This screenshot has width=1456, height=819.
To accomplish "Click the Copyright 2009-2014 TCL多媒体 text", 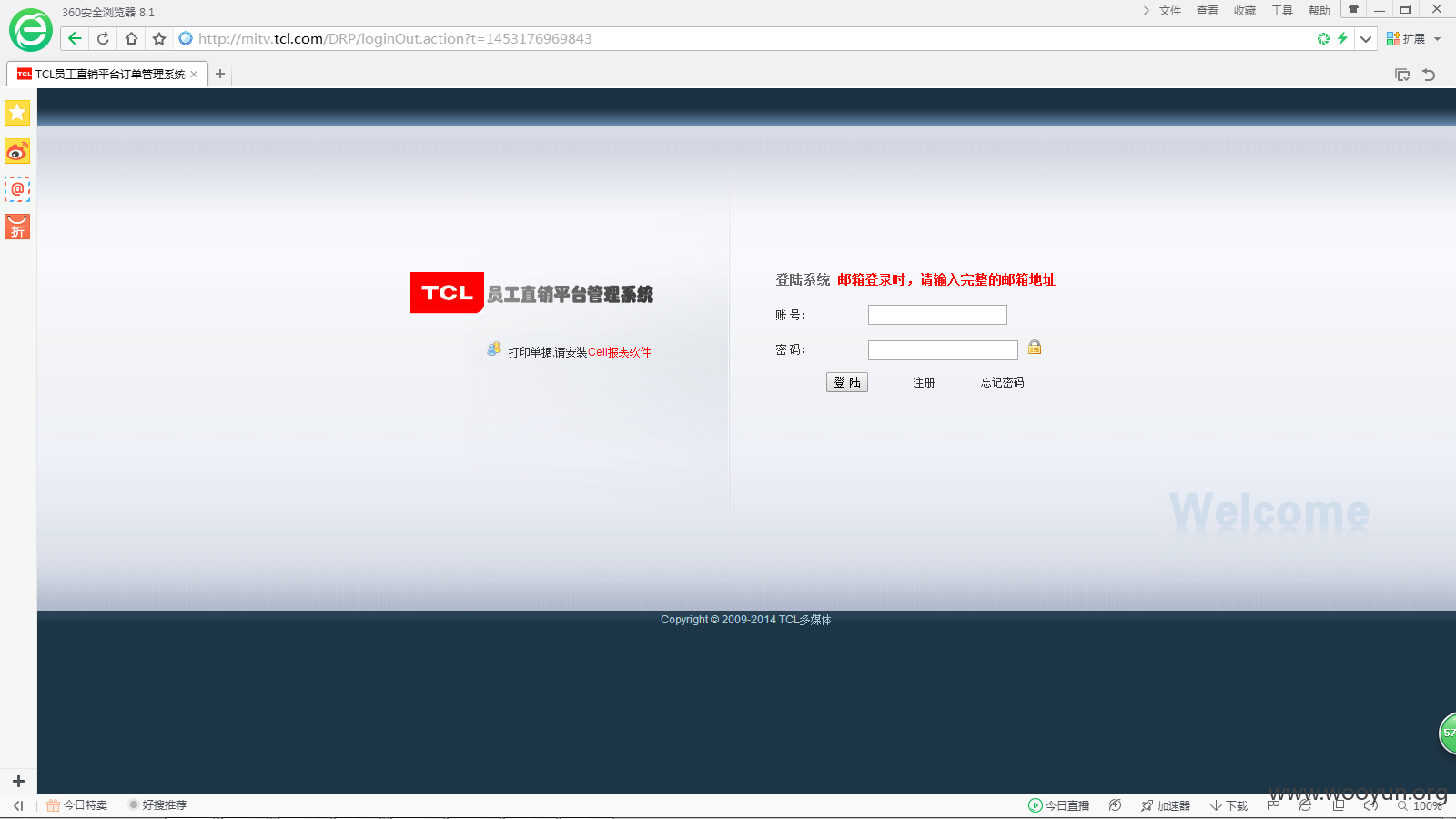I will tap(746, 620).
